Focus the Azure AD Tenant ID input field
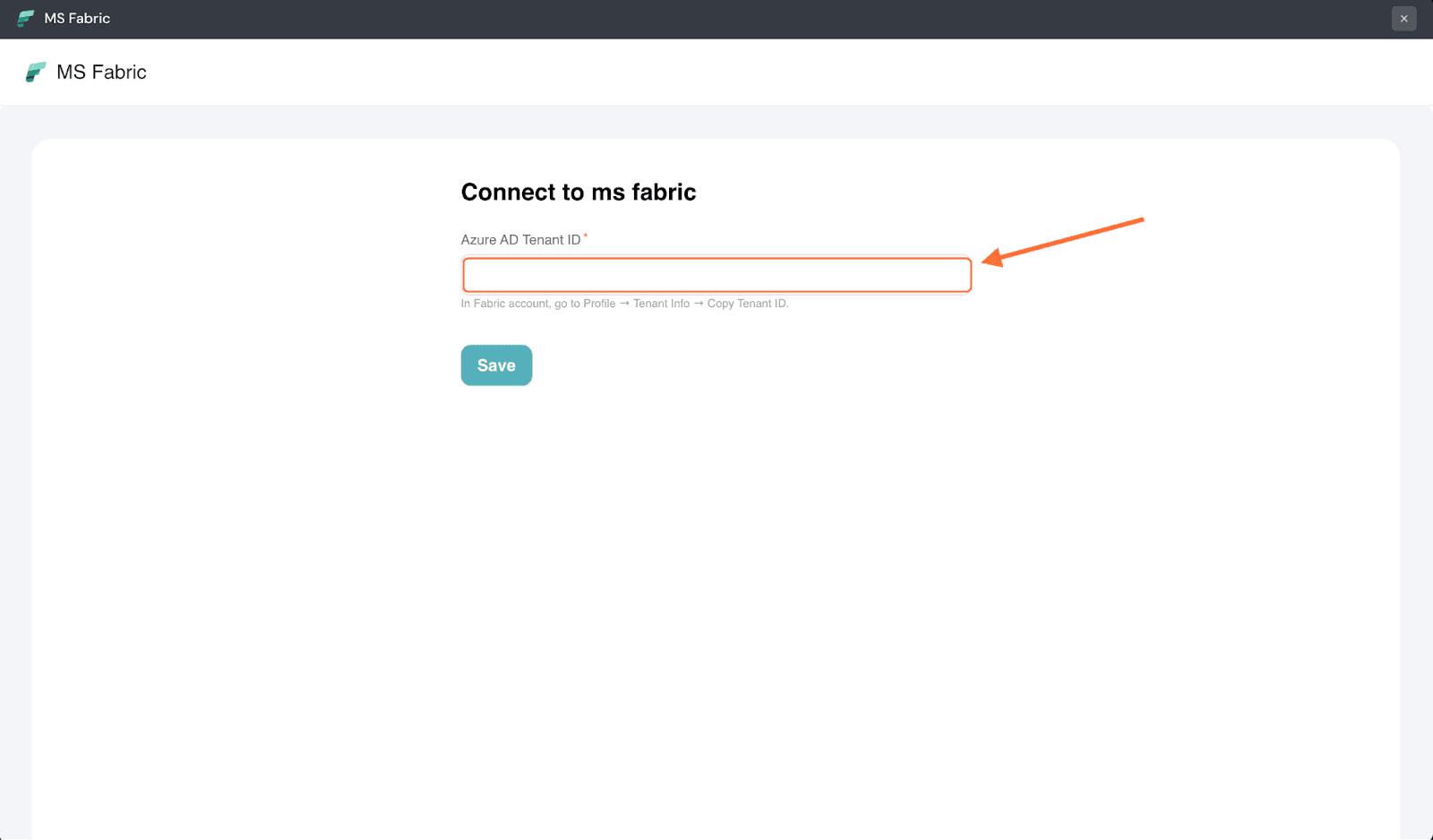Image resolution: width=1433 pixels, height=840 pixels. [x=716, y=275]
